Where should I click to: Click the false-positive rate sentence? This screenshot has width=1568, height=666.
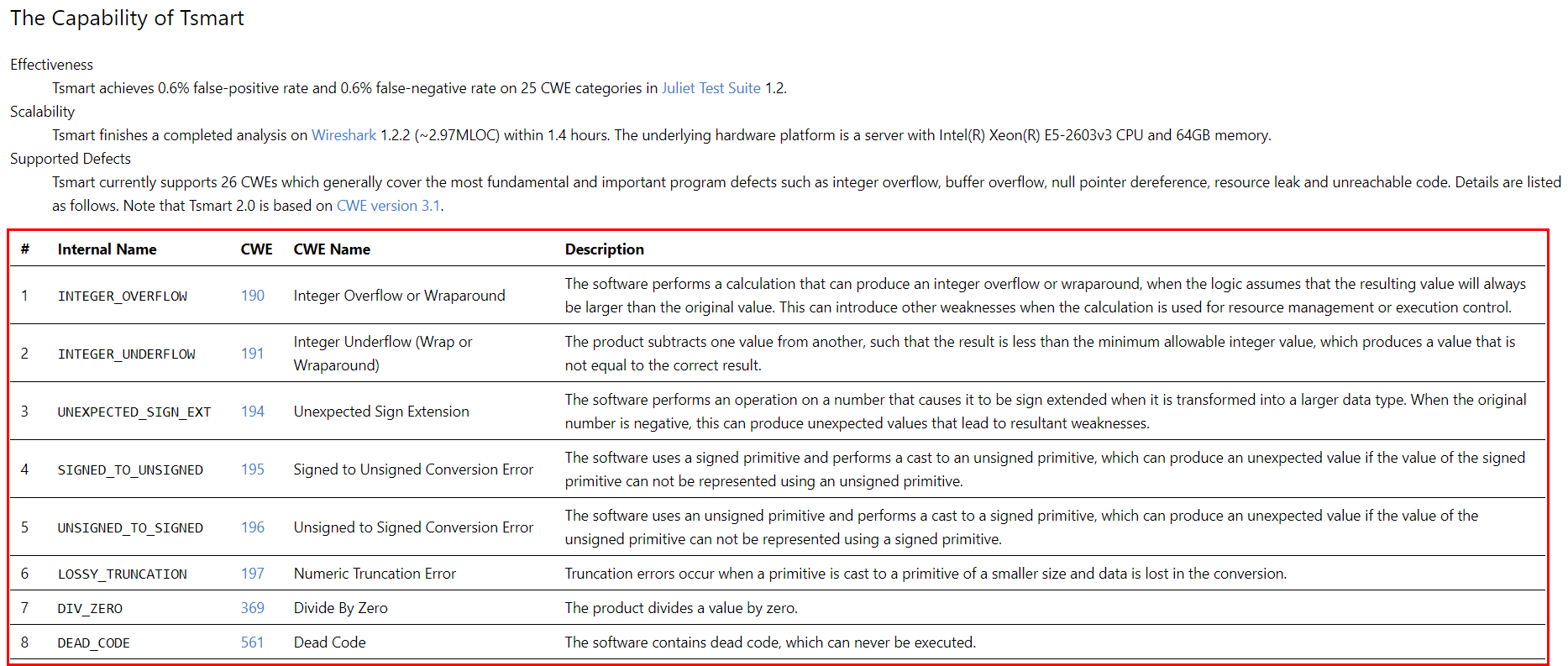[x=419, y=88]
